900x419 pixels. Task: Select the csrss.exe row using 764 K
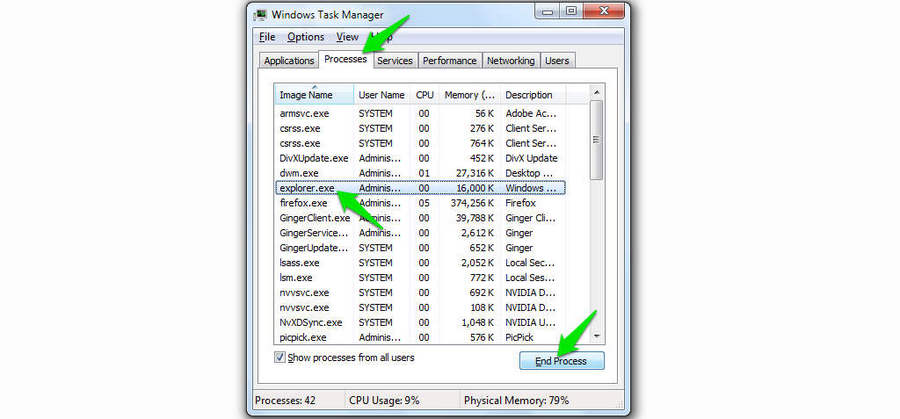point(420,143)
